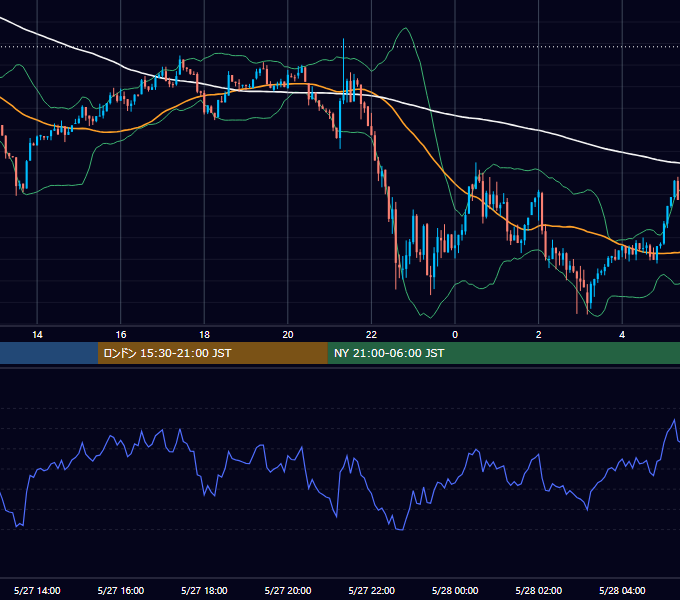Click the 5/27 18:00 time label
Screen dimensions: 680x600
(x=204, y=590)
